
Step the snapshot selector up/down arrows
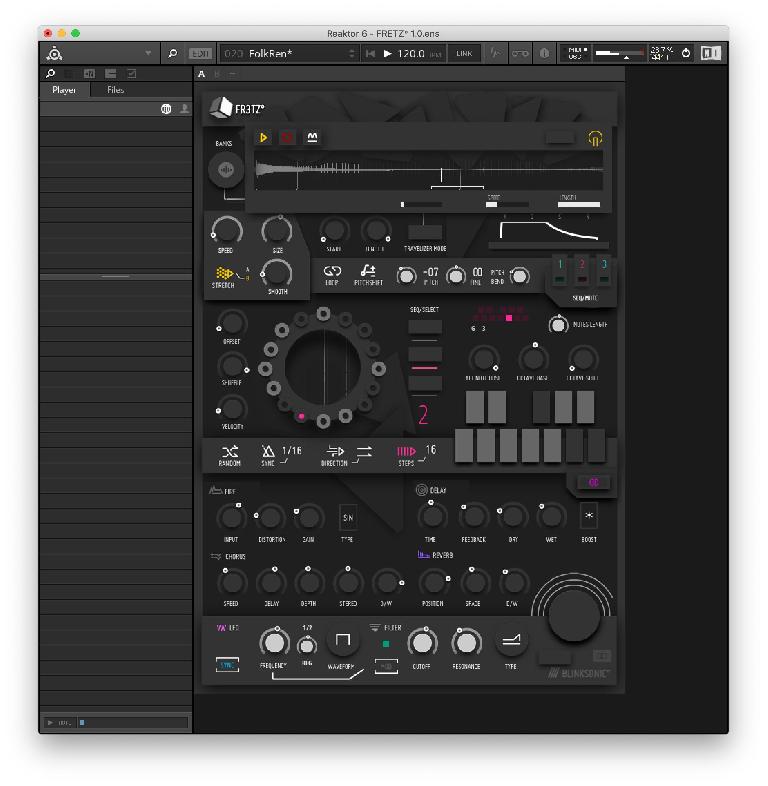(351, 53)
